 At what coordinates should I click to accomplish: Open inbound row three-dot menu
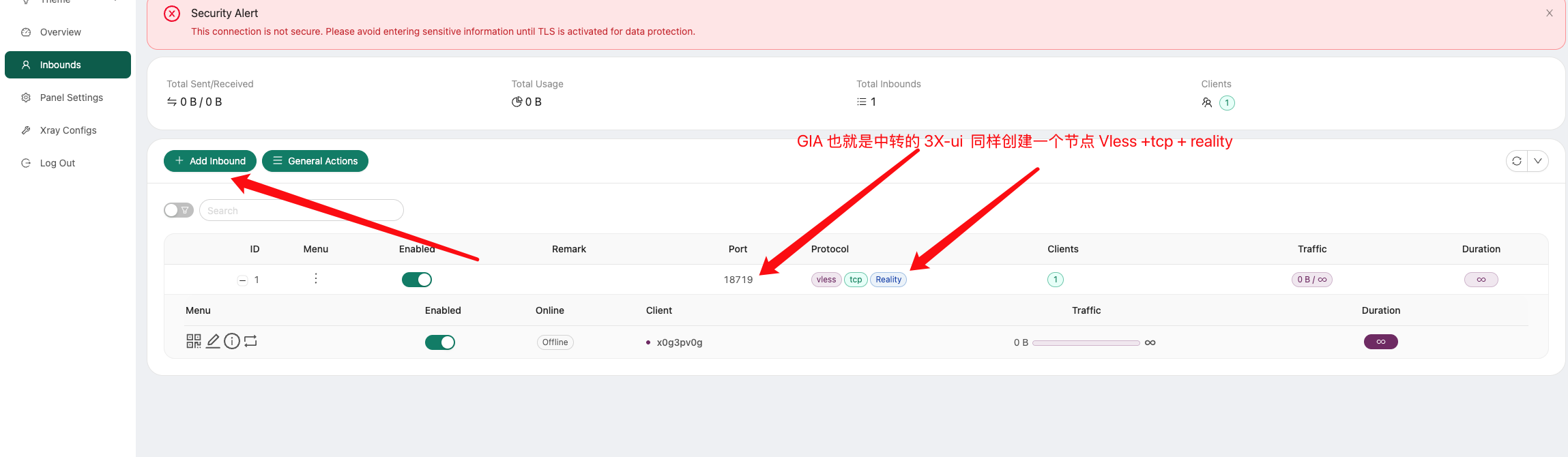click(x=315, y=279)
